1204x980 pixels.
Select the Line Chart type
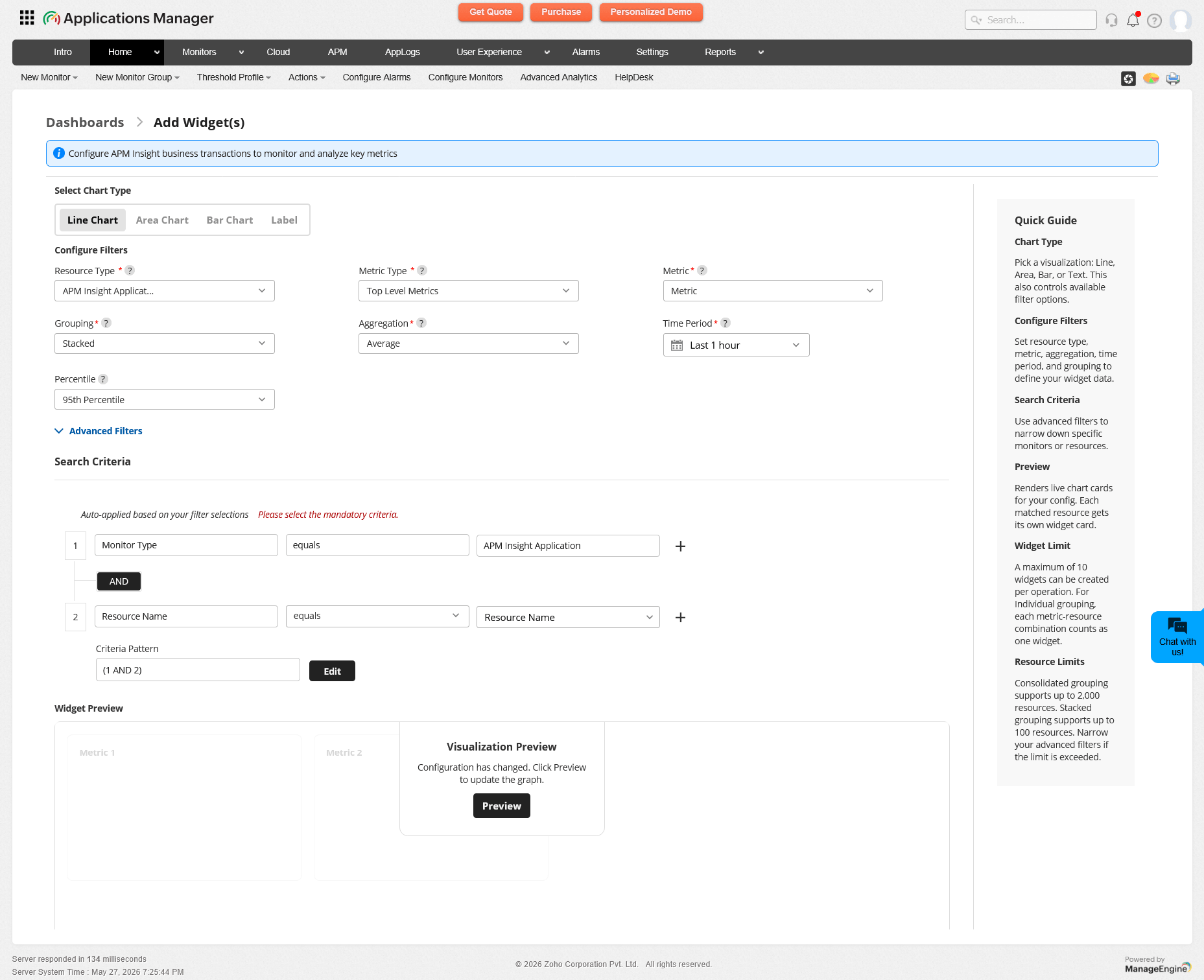coord(93,220)
